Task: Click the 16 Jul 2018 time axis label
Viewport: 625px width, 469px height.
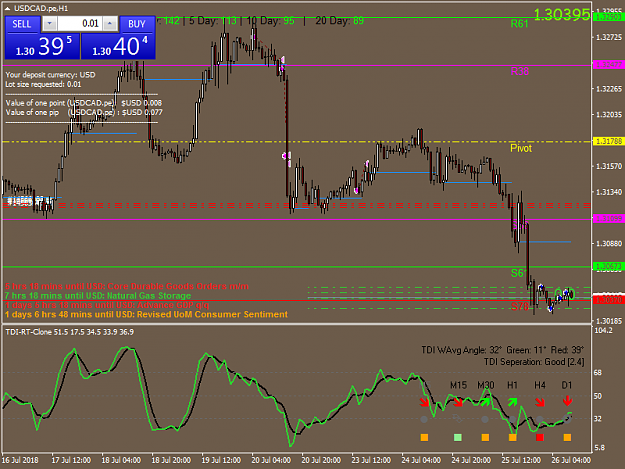Action: coord(20,460)
